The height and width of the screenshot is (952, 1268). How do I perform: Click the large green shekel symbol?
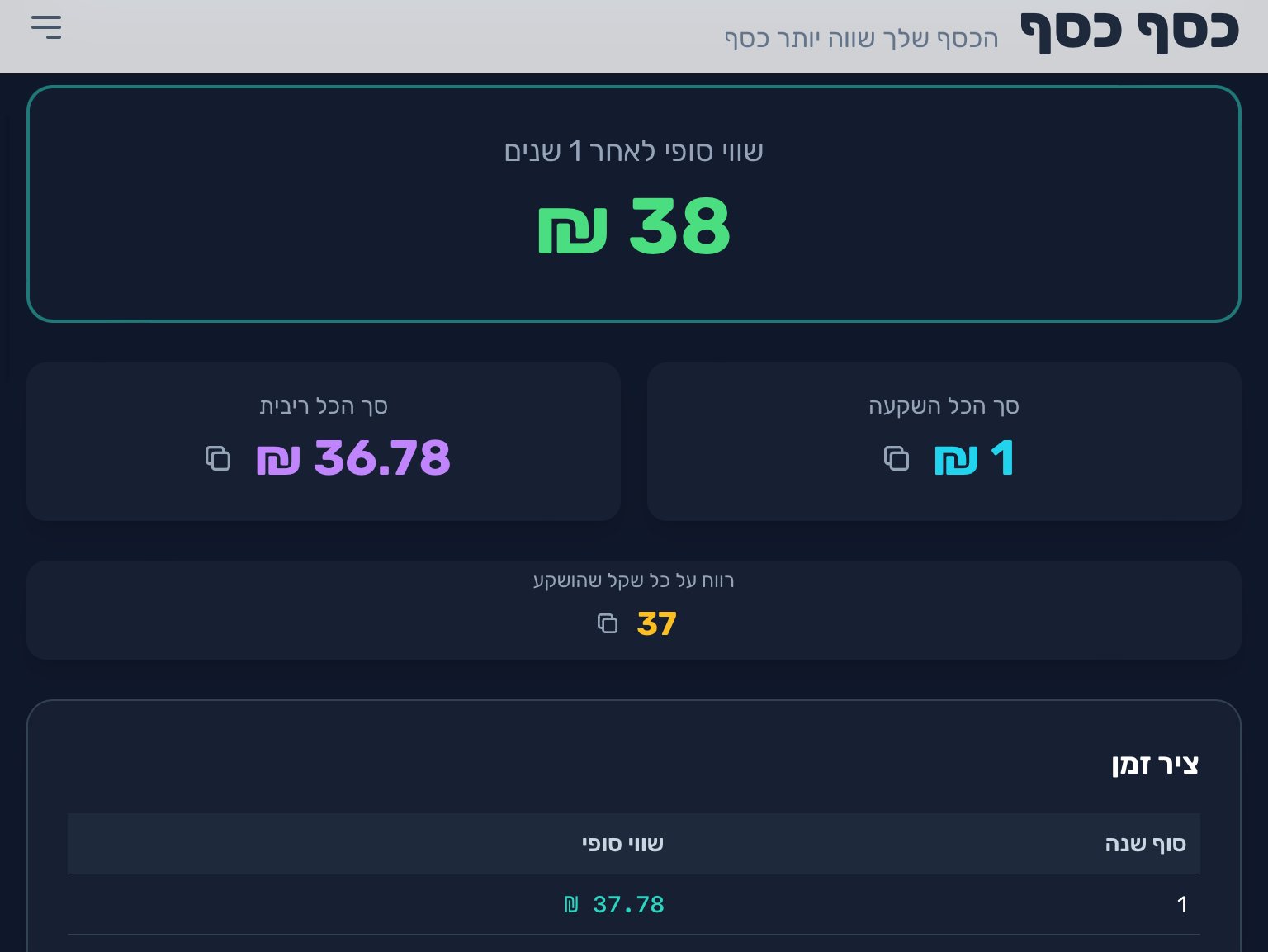coord(572,230)
